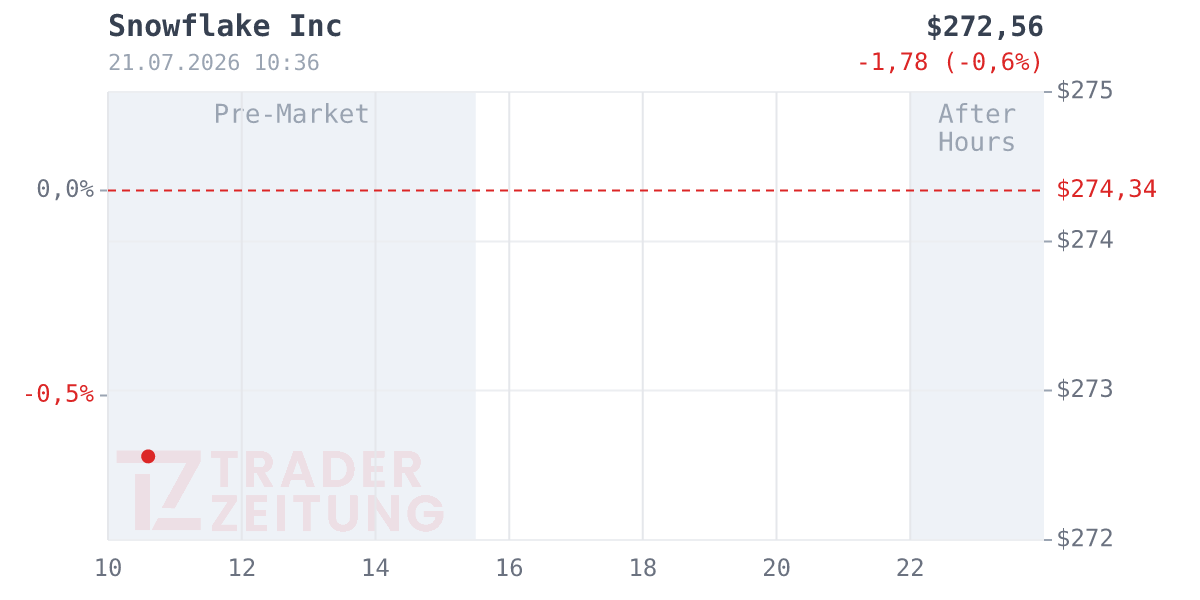Select the Pre-Market session label
The image size is (1200, 600).
[292, 114]
